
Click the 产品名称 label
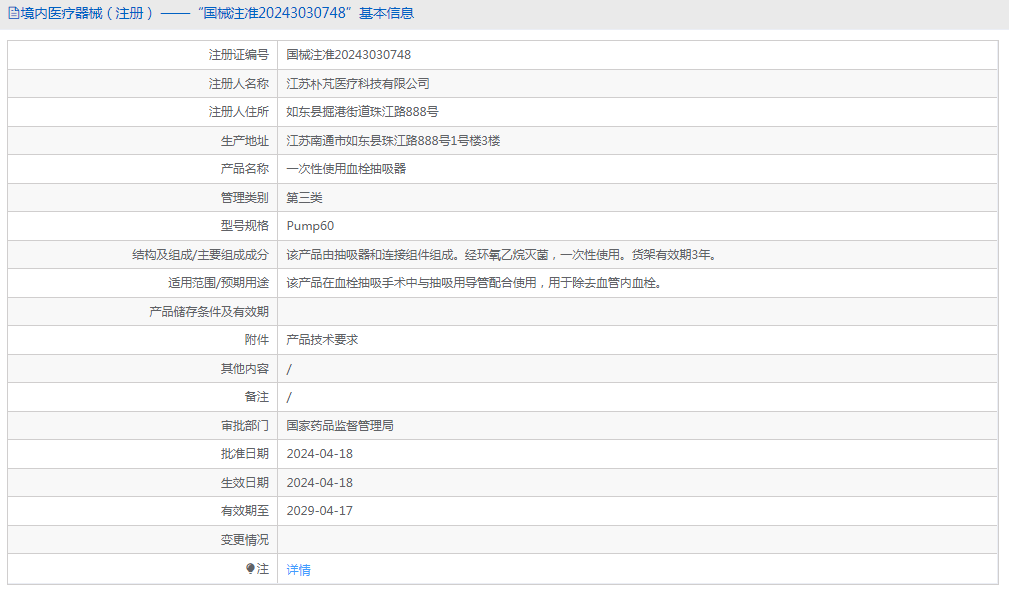(x=245, y=169)
